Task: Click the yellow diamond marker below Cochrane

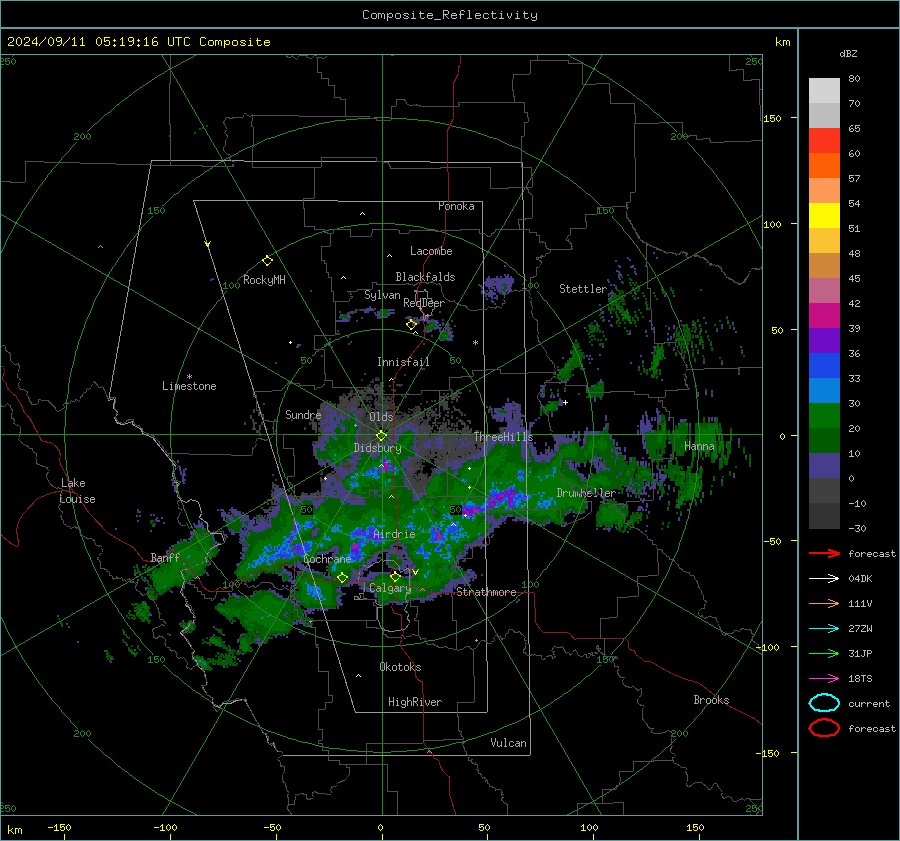Action: (343, 578)
